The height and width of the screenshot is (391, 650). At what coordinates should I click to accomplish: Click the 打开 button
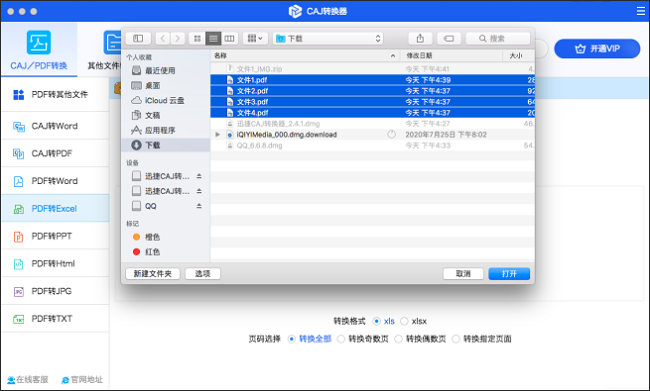[509, 274]
